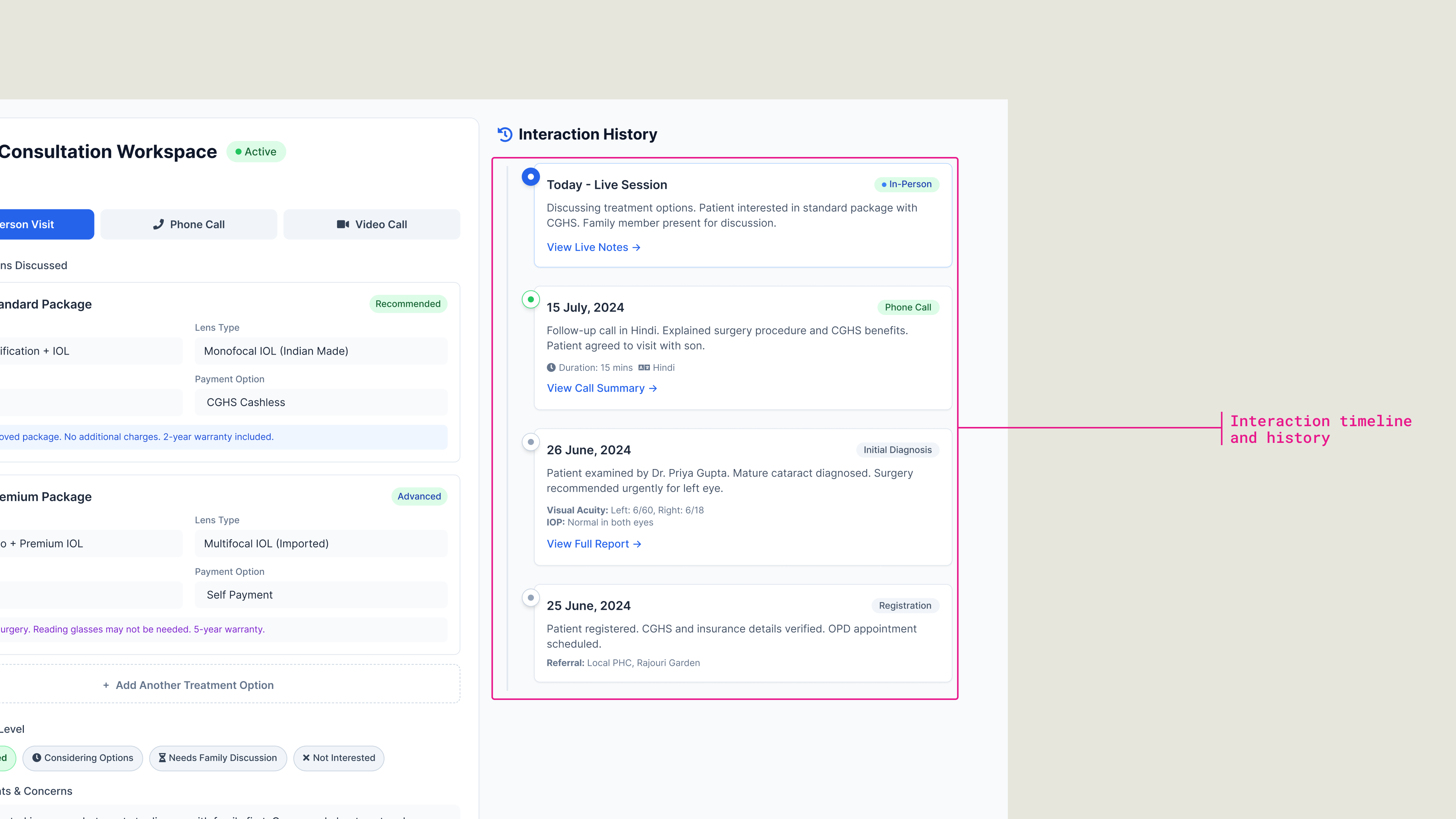Click the Recommended badge on Standard Package
This screenshot has width=1456, height=819.
pos(408,304)
